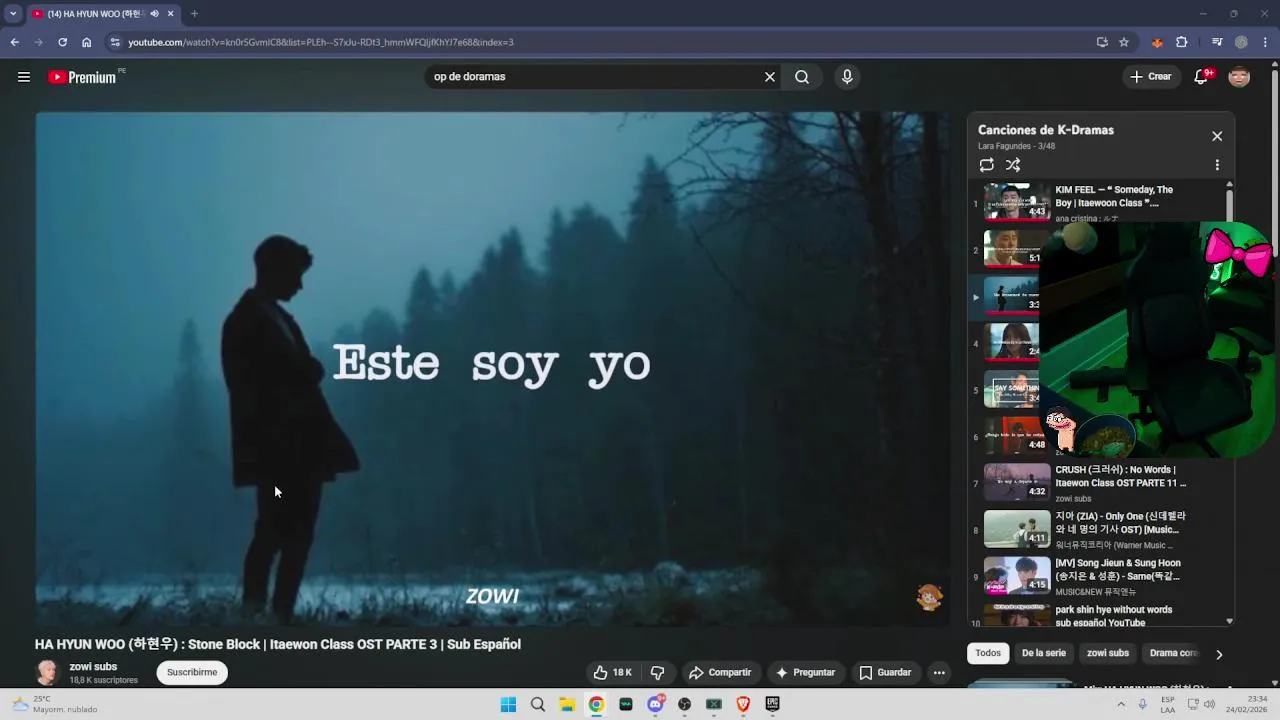Viewport: 1280px width, 720px height.
Task: Select the De la serie chip
Action: coord(1044,654)
